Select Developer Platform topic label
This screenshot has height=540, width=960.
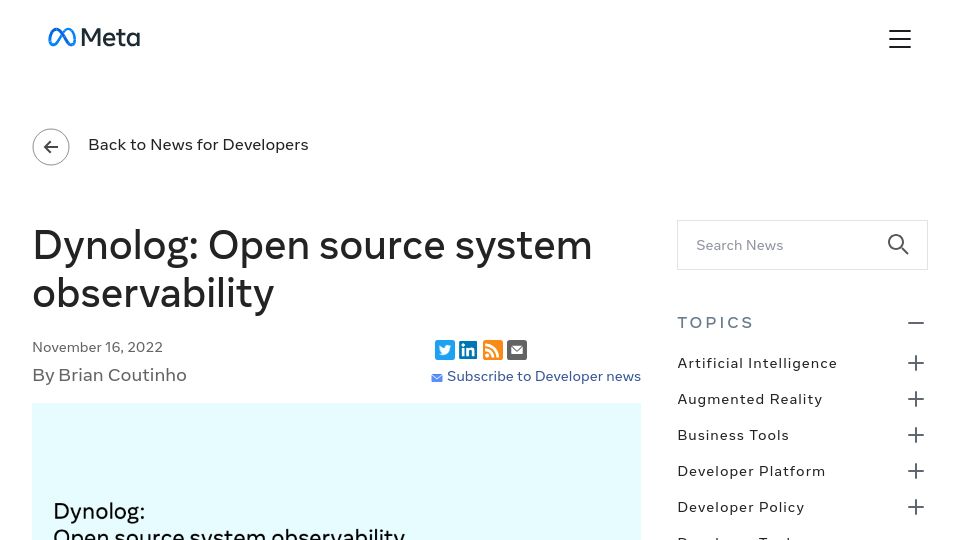751,471
